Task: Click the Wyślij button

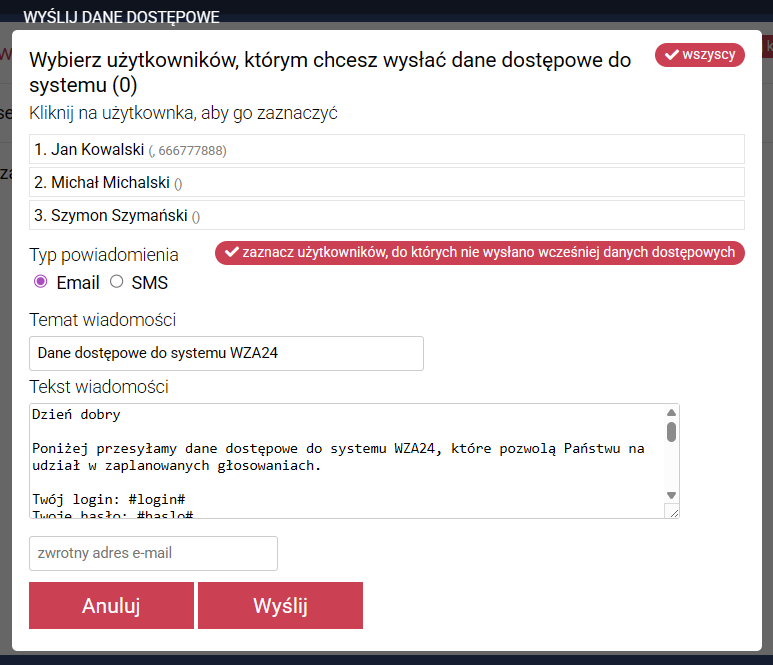Action: tap(280, 606)
